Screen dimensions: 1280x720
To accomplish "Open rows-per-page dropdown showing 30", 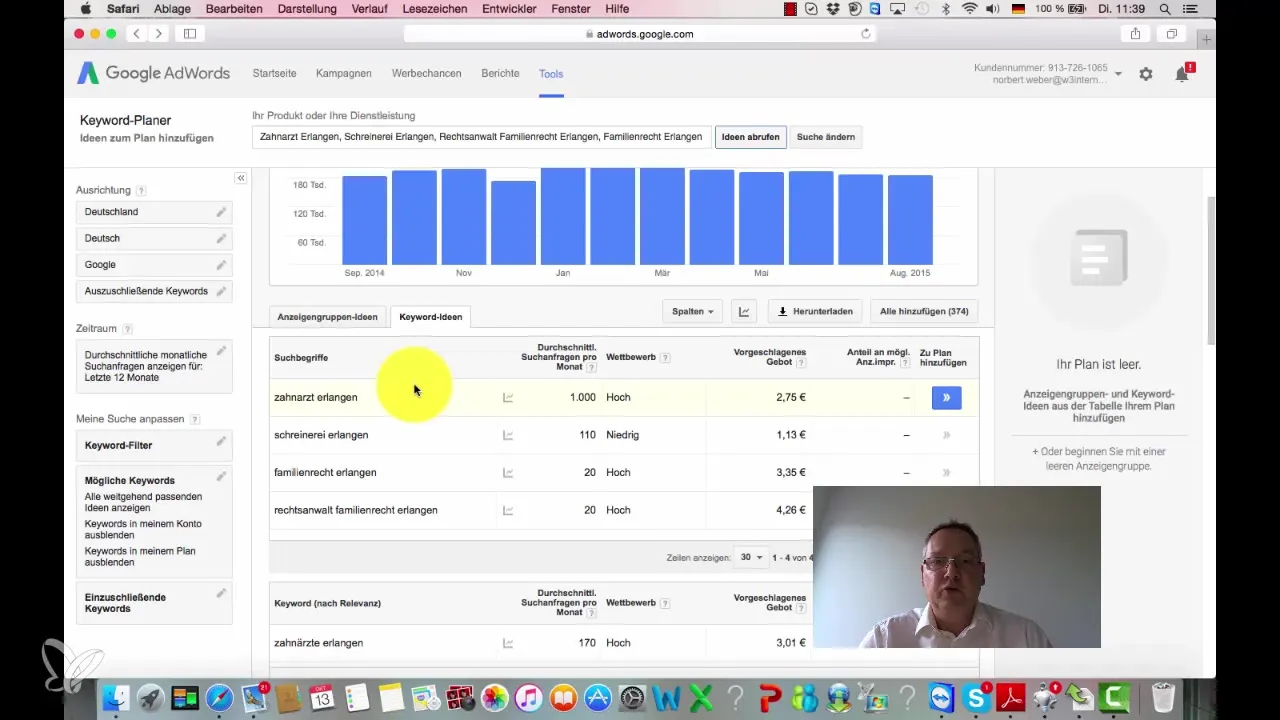I will pos(751,557).
